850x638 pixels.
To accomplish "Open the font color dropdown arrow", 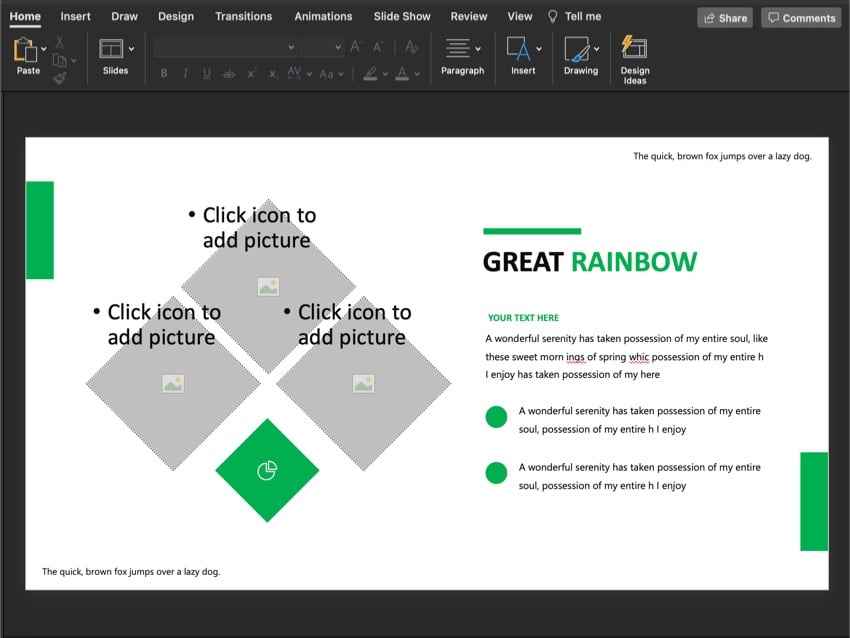I will [x=417, y=74].
